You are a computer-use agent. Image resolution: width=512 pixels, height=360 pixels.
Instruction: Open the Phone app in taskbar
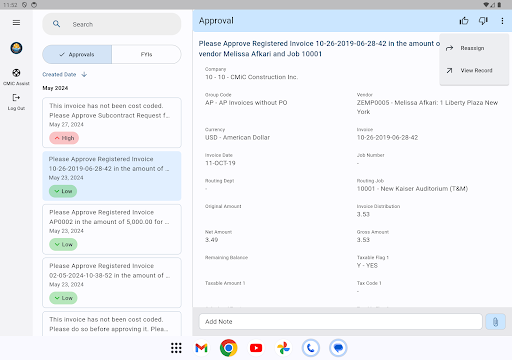point(311,348)
